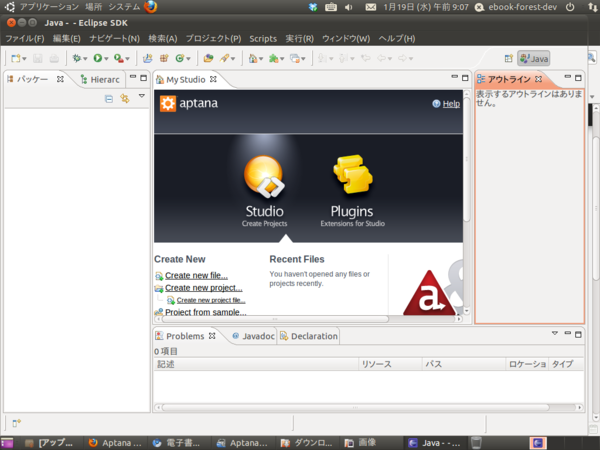Open Package Explorer view menu triangle

[x=142, y=96]
